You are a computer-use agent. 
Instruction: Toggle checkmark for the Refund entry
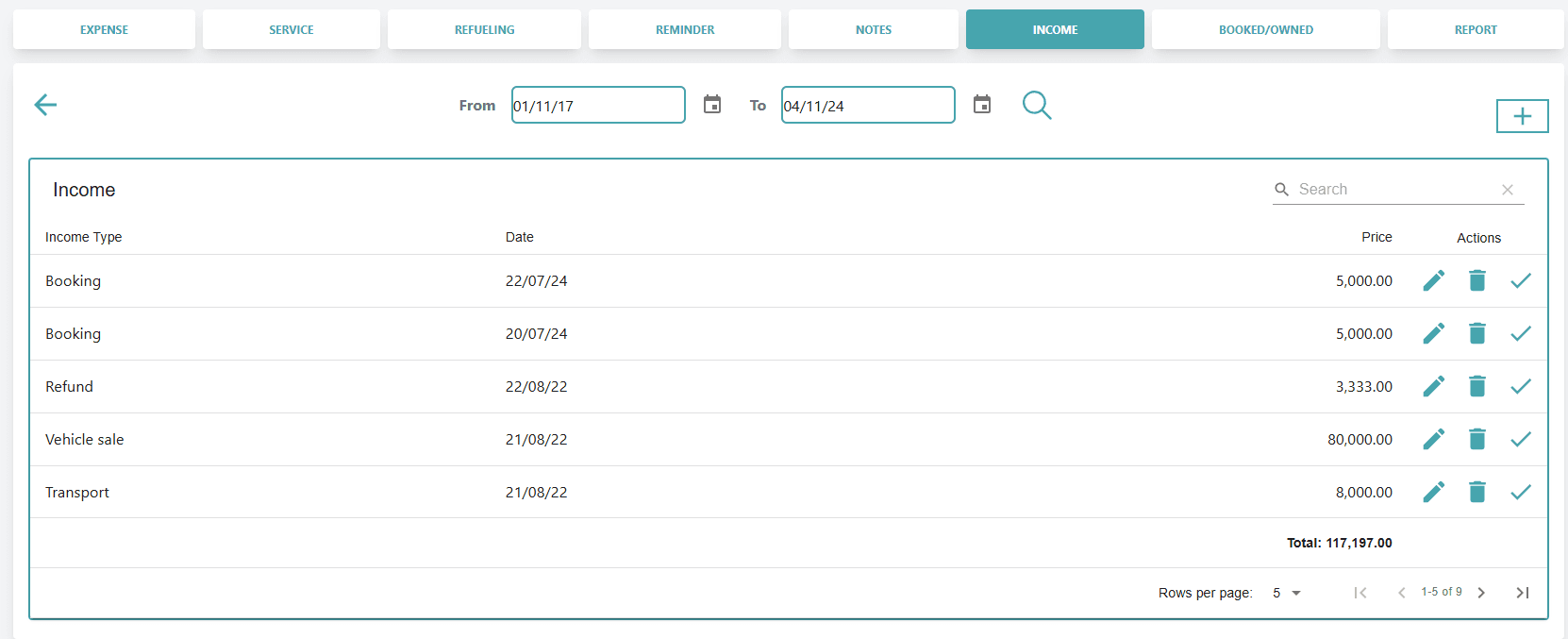pos(1521,386)
